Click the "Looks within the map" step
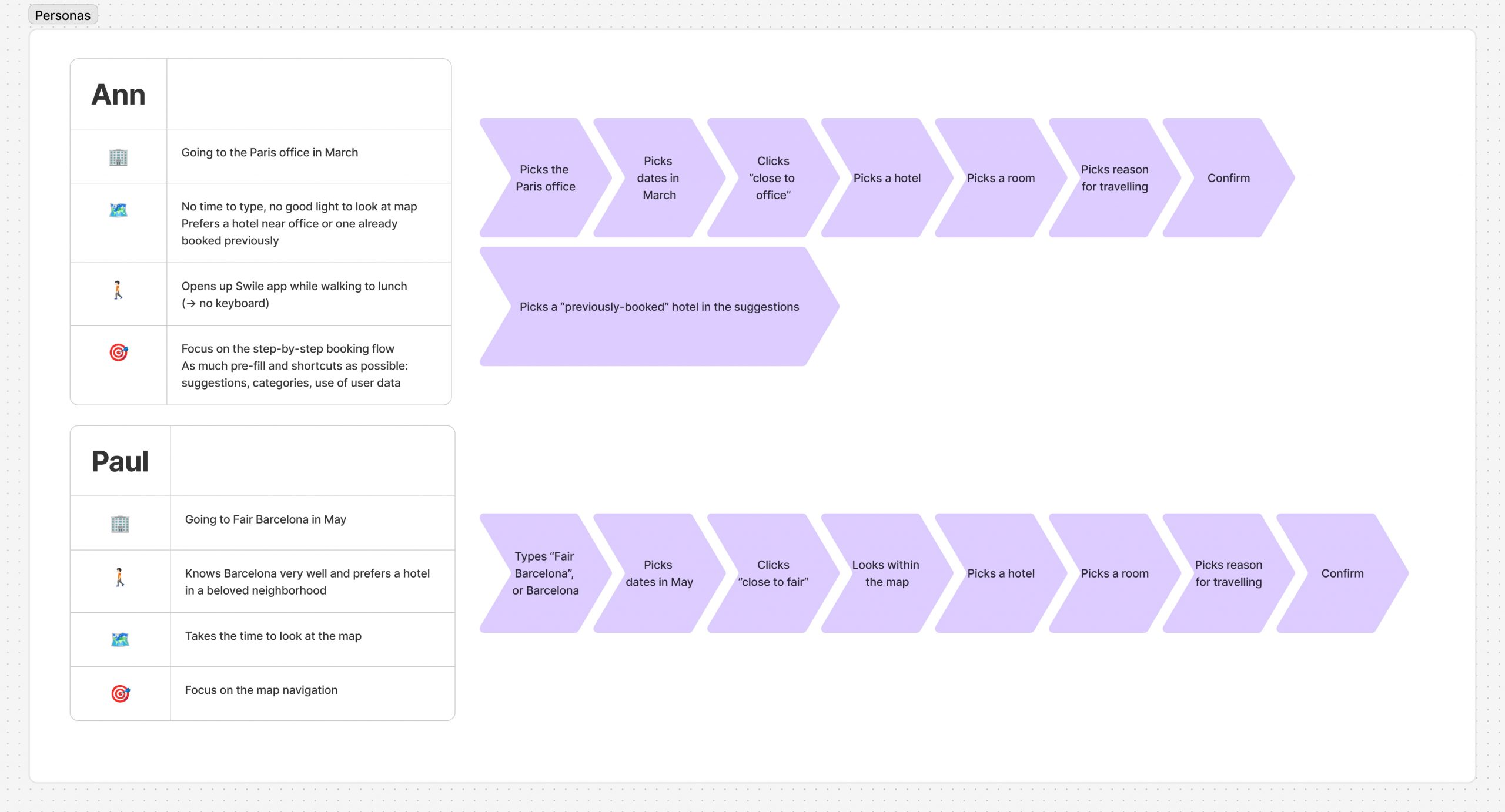Screen dimensions: 1505x812 [887, 573]
